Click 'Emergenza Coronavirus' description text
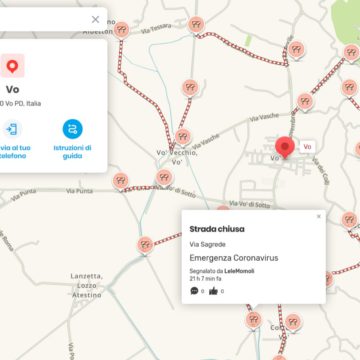The height and width of the screenshot is (360, 360). tap(234, 258)
